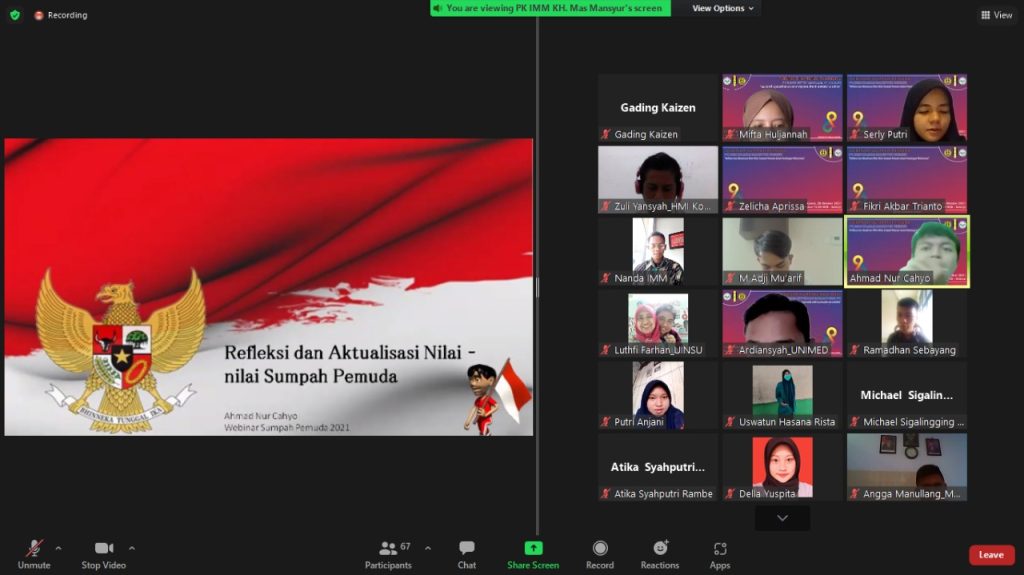Select Zuli Yansyah_HMI video tile
The height and width of the screenshot is (575, 1024).
658,180
